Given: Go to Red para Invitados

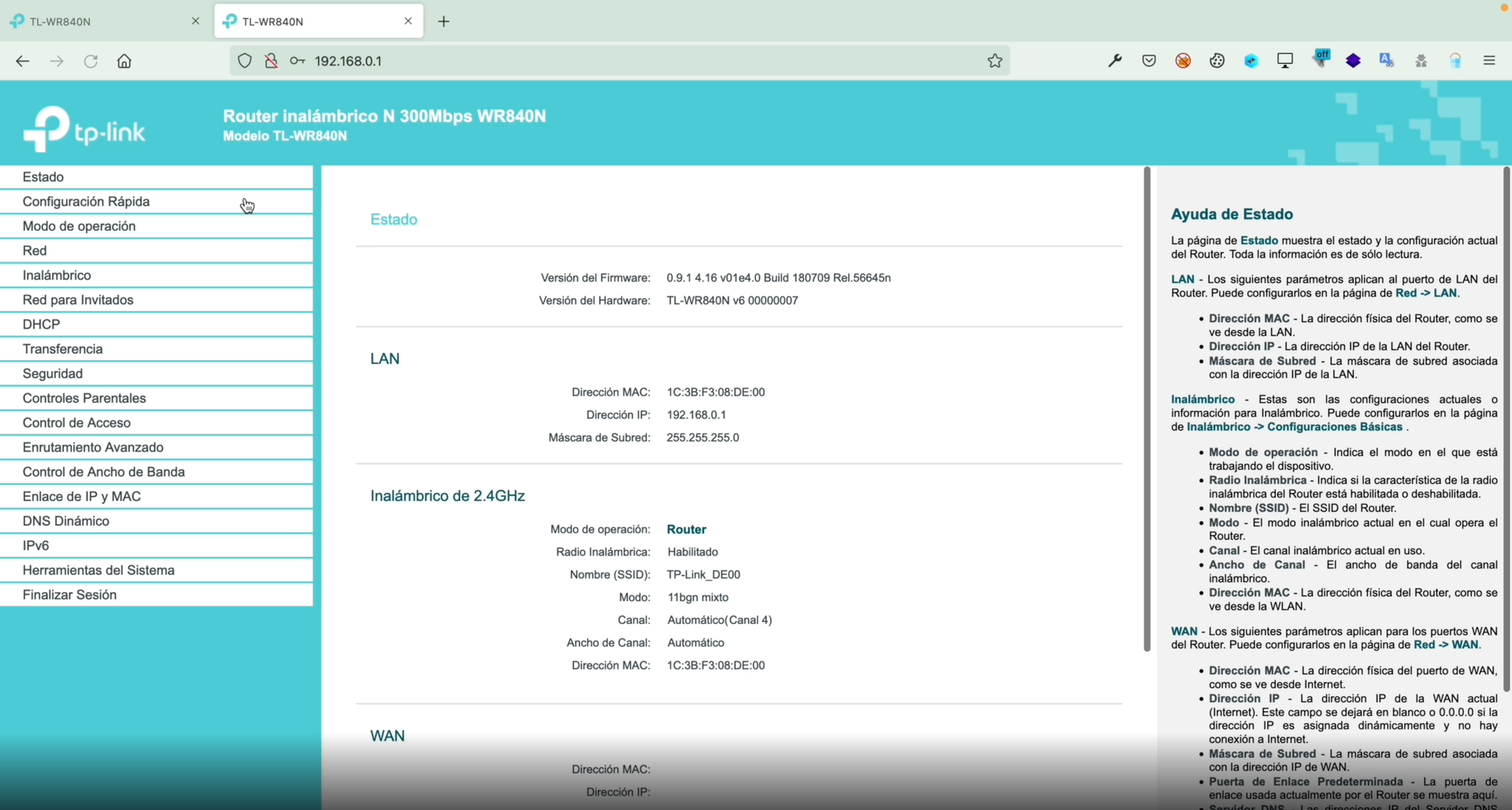Looking at the screenshot, I should pos(156,300).
